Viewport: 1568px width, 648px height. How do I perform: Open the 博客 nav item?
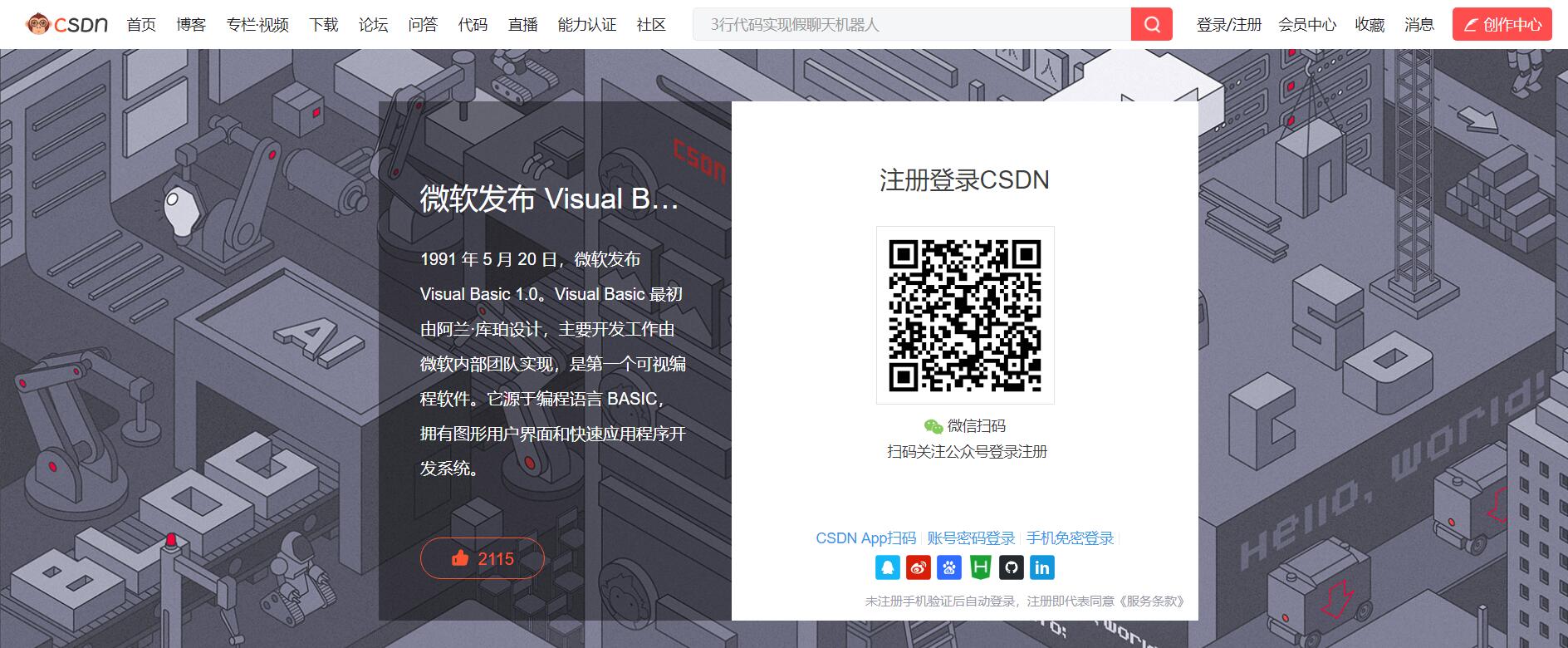[191, 25]
